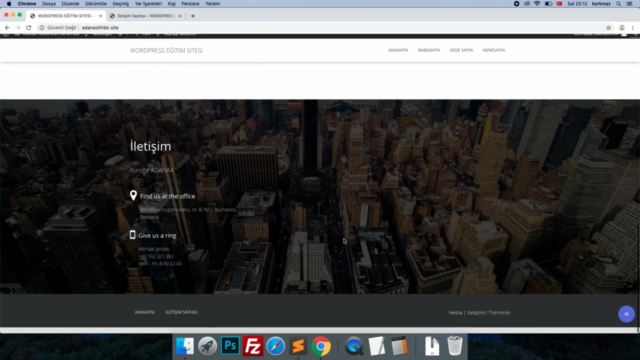This screenshot has width=640, height=360.
Task: Open the BABASAYFA menu link
Action: pos(429,50)
